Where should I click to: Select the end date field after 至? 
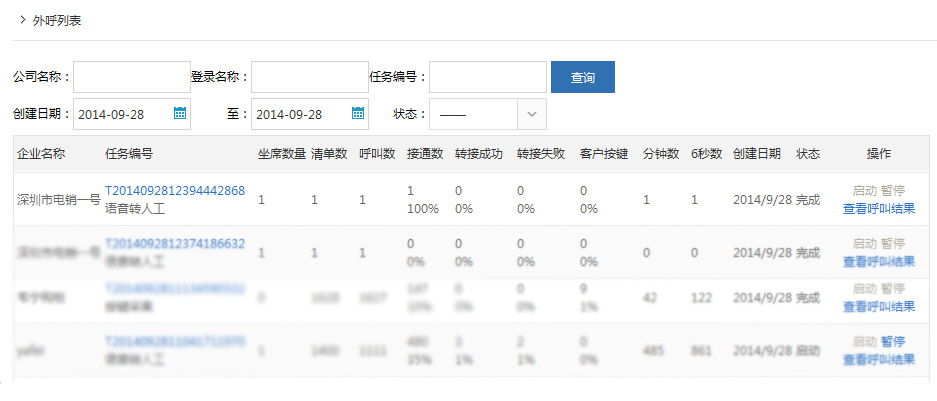(300, 113)
